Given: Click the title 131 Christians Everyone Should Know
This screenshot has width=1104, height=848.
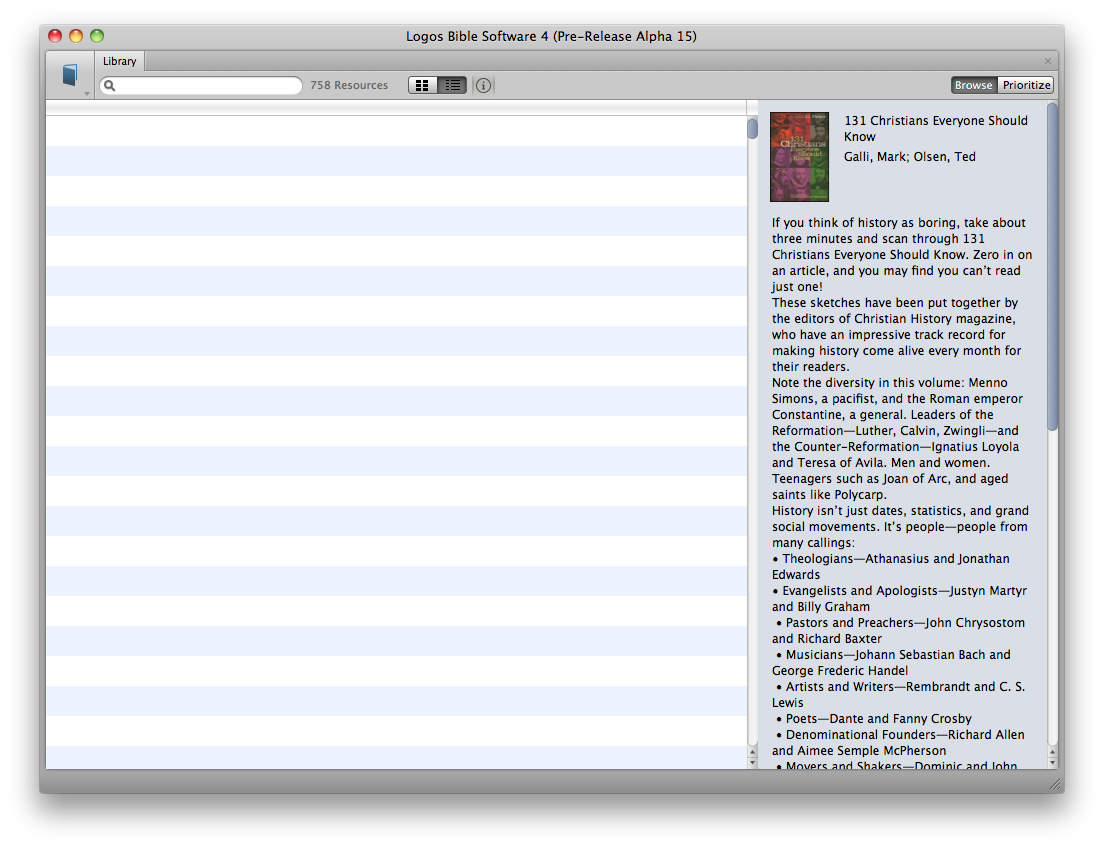Looking at the screenshot, I should pos(936,129).
